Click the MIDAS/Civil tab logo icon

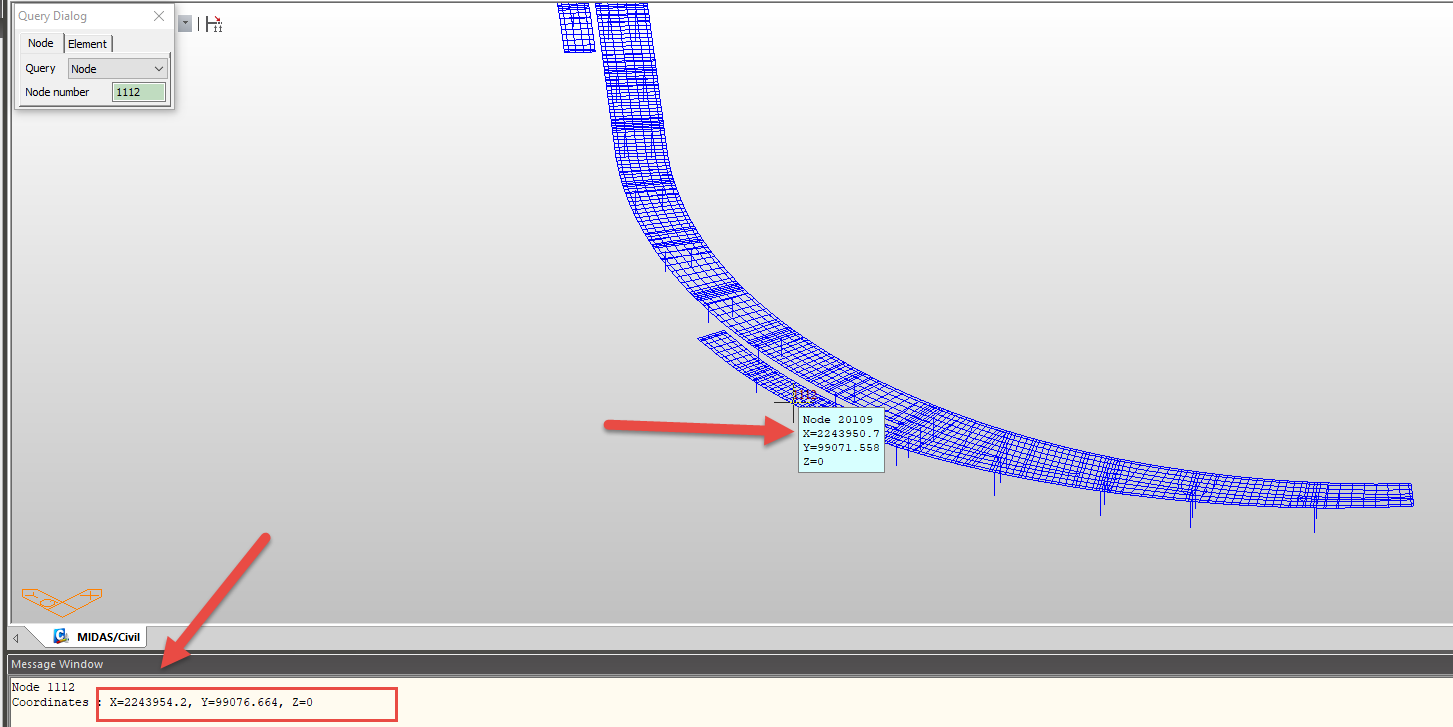coord(61,637)
